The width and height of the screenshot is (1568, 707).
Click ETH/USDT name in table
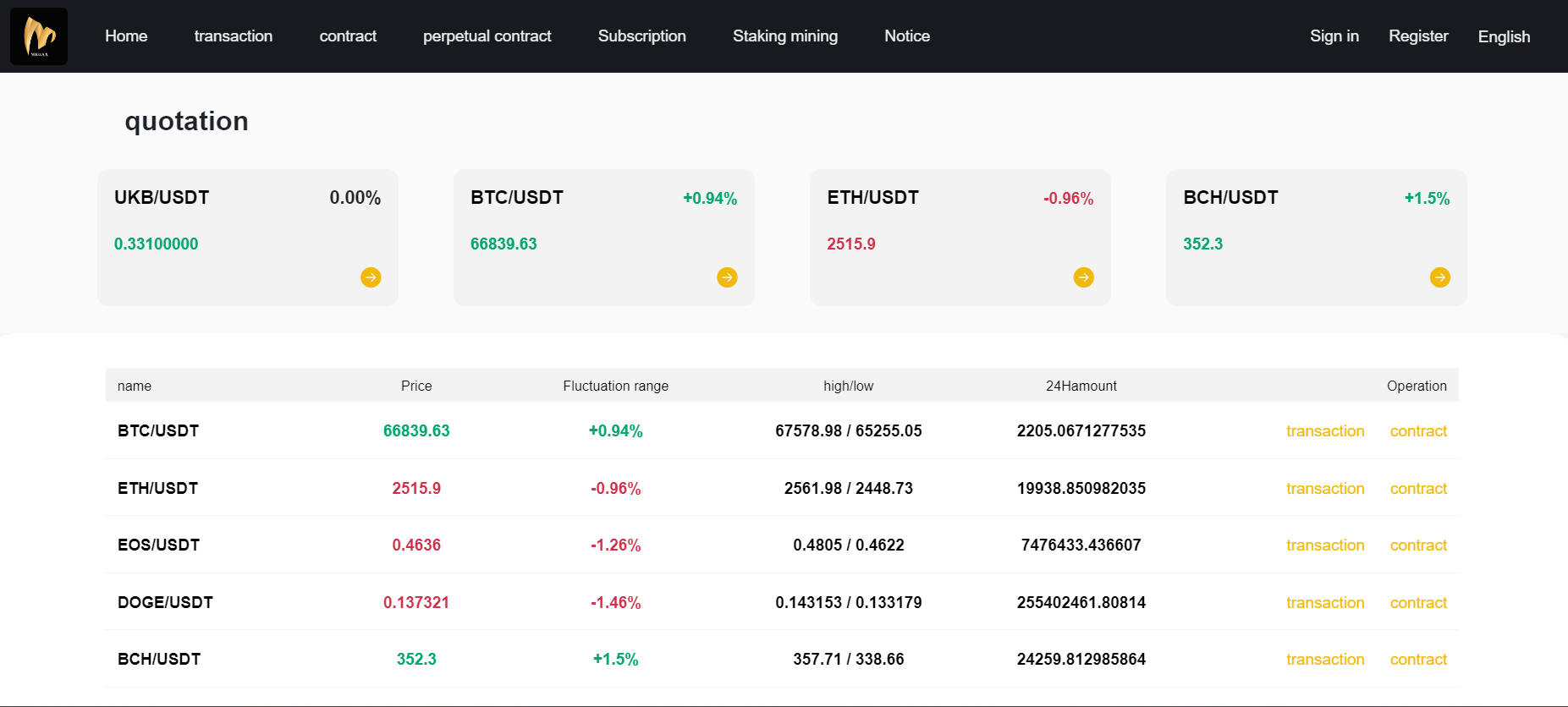[x=157, y=488]
